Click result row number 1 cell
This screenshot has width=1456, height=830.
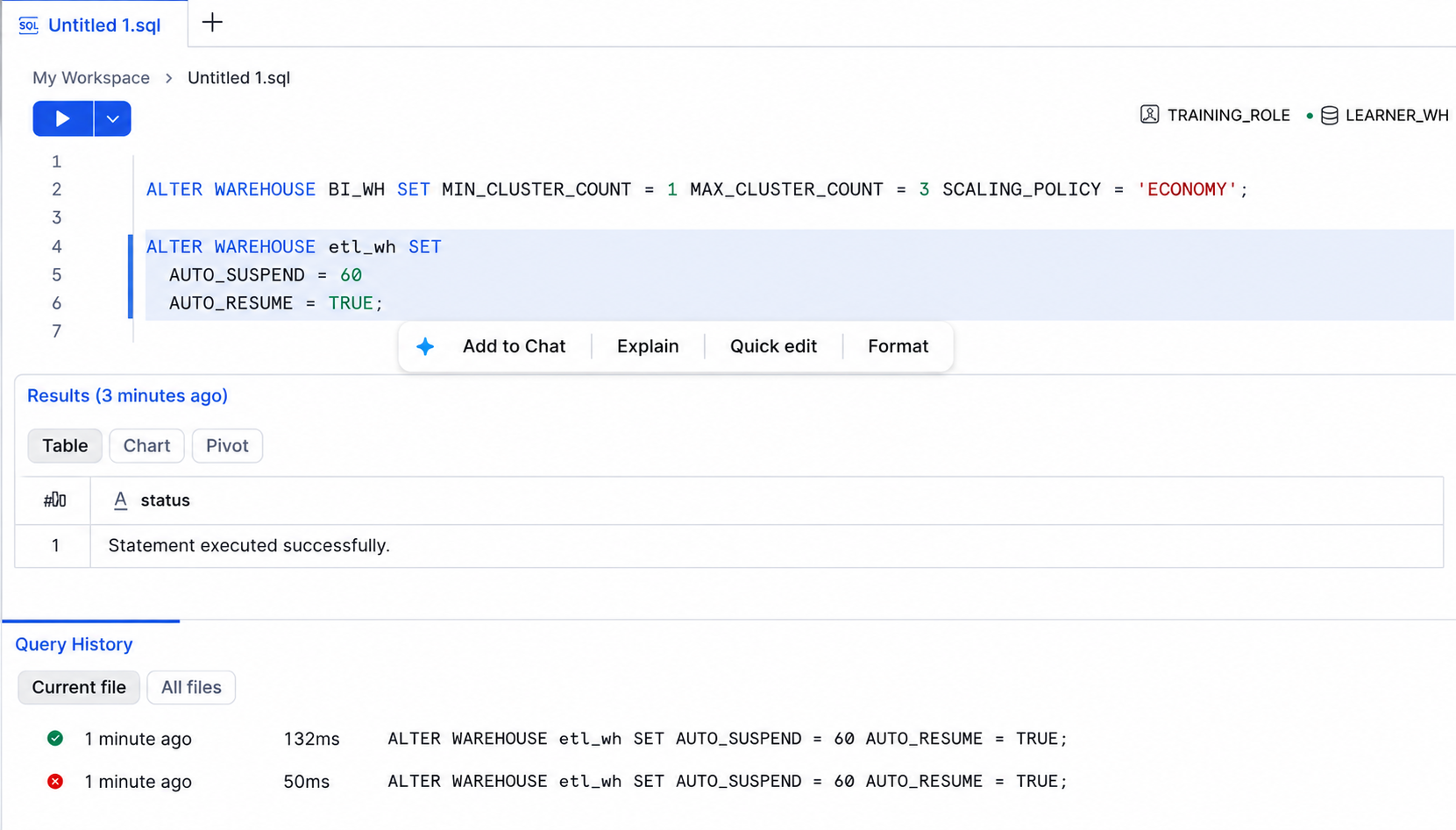(x=54, y=545)
